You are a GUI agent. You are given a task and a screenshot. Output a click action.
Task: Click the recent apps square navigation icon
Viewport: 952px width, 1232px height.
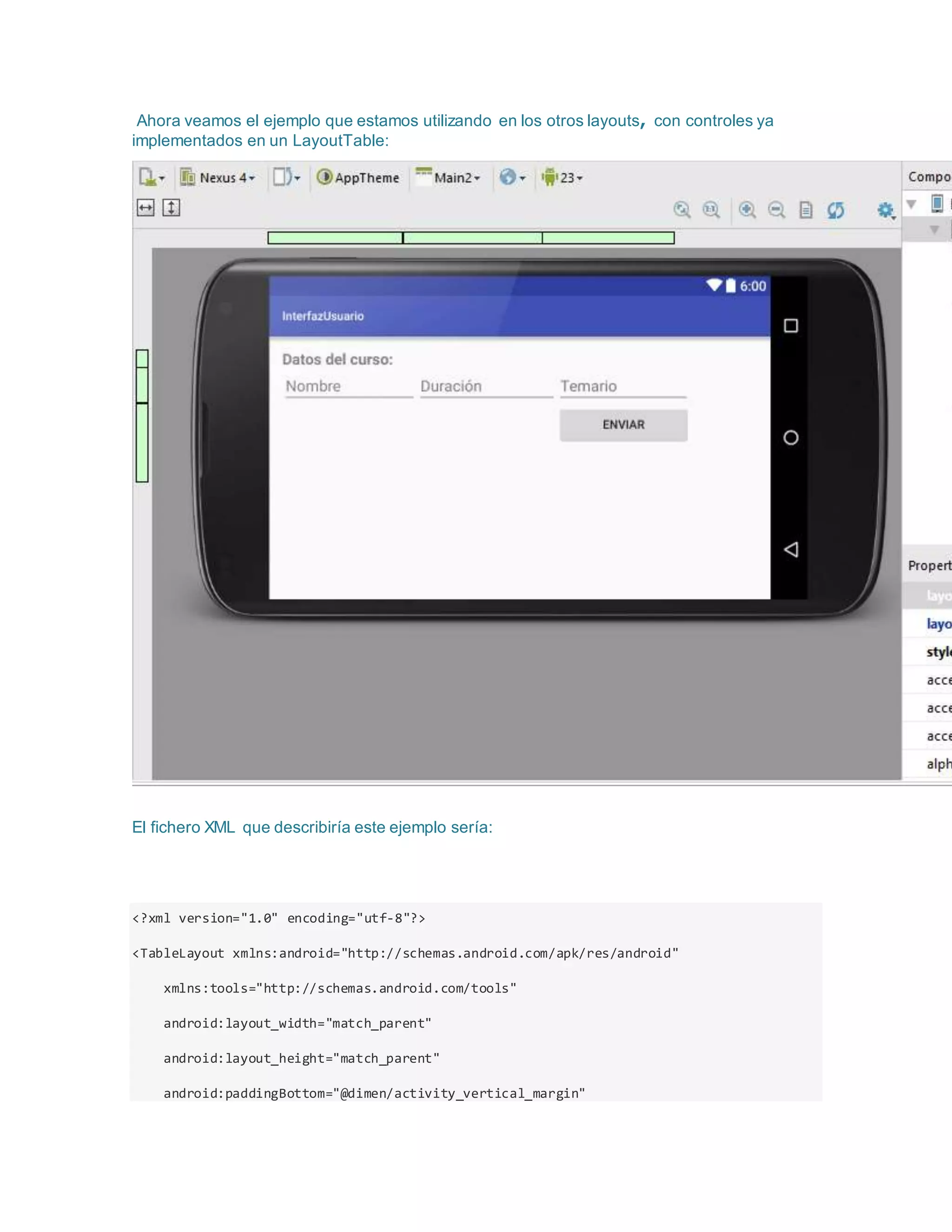coord(791,326)
